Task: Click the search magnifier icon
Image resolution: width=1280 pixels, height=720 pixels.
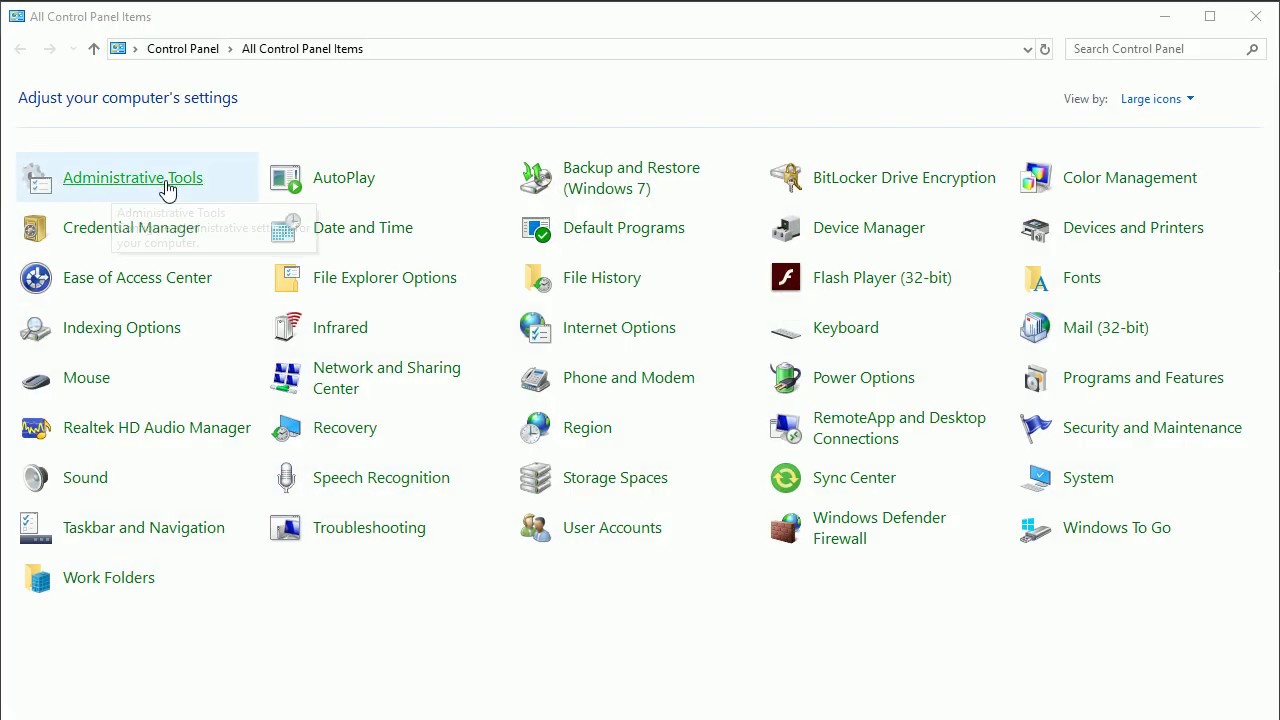Action: click(1252, 49)
